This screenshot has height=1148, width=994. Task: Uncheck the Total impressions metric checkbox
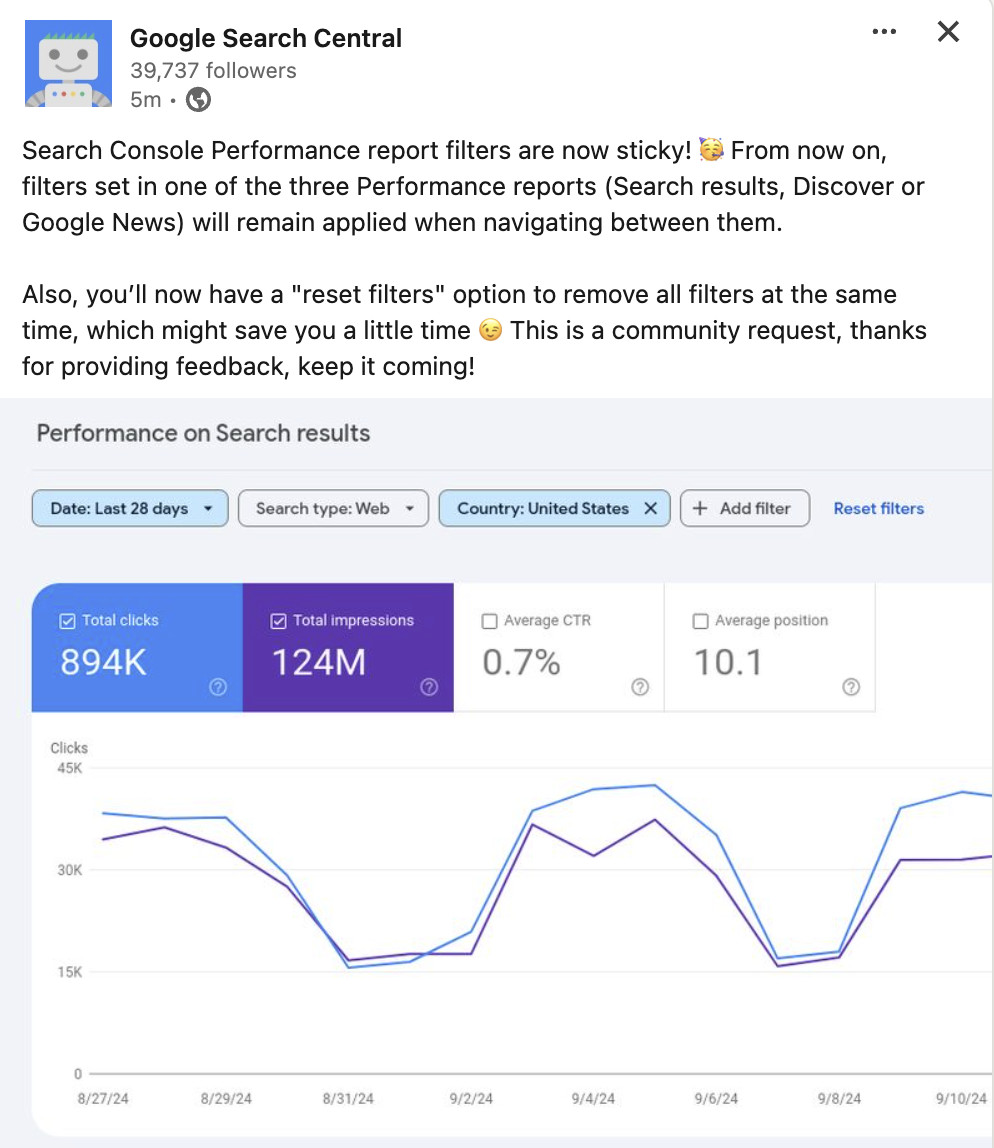tap(278, 620)
